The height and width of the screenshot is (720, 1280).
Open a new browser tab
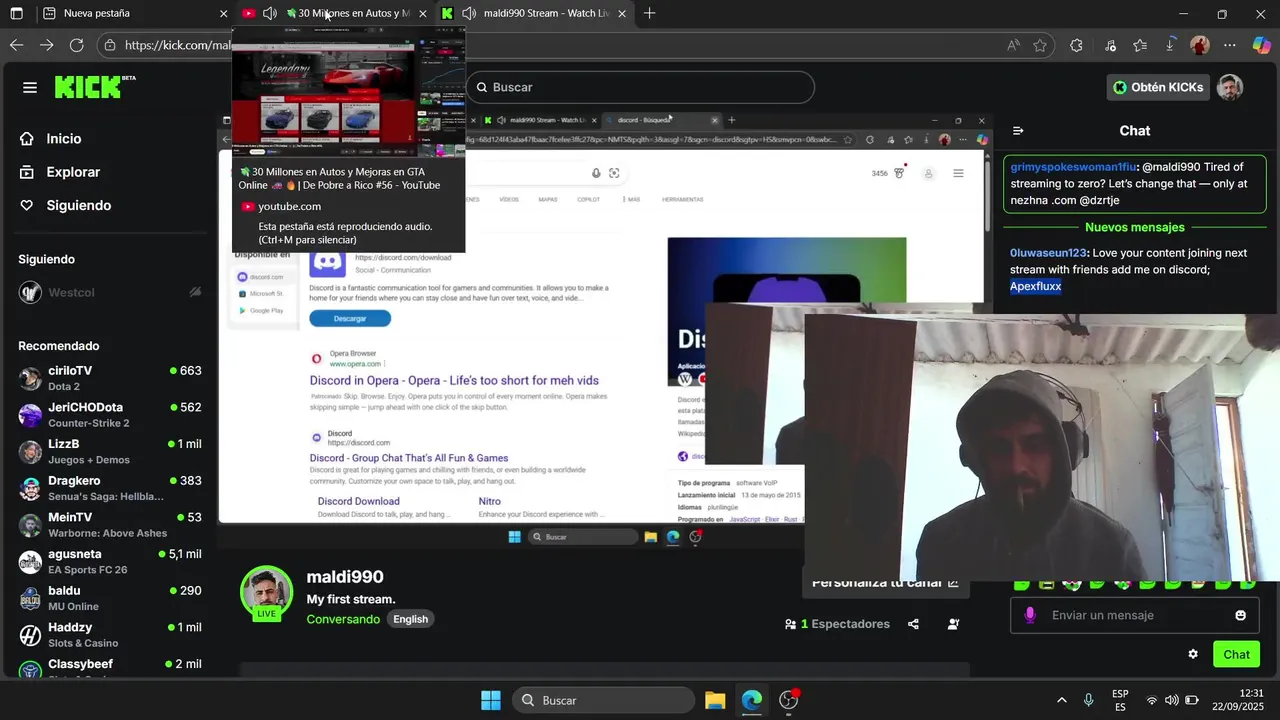[650, 13]
